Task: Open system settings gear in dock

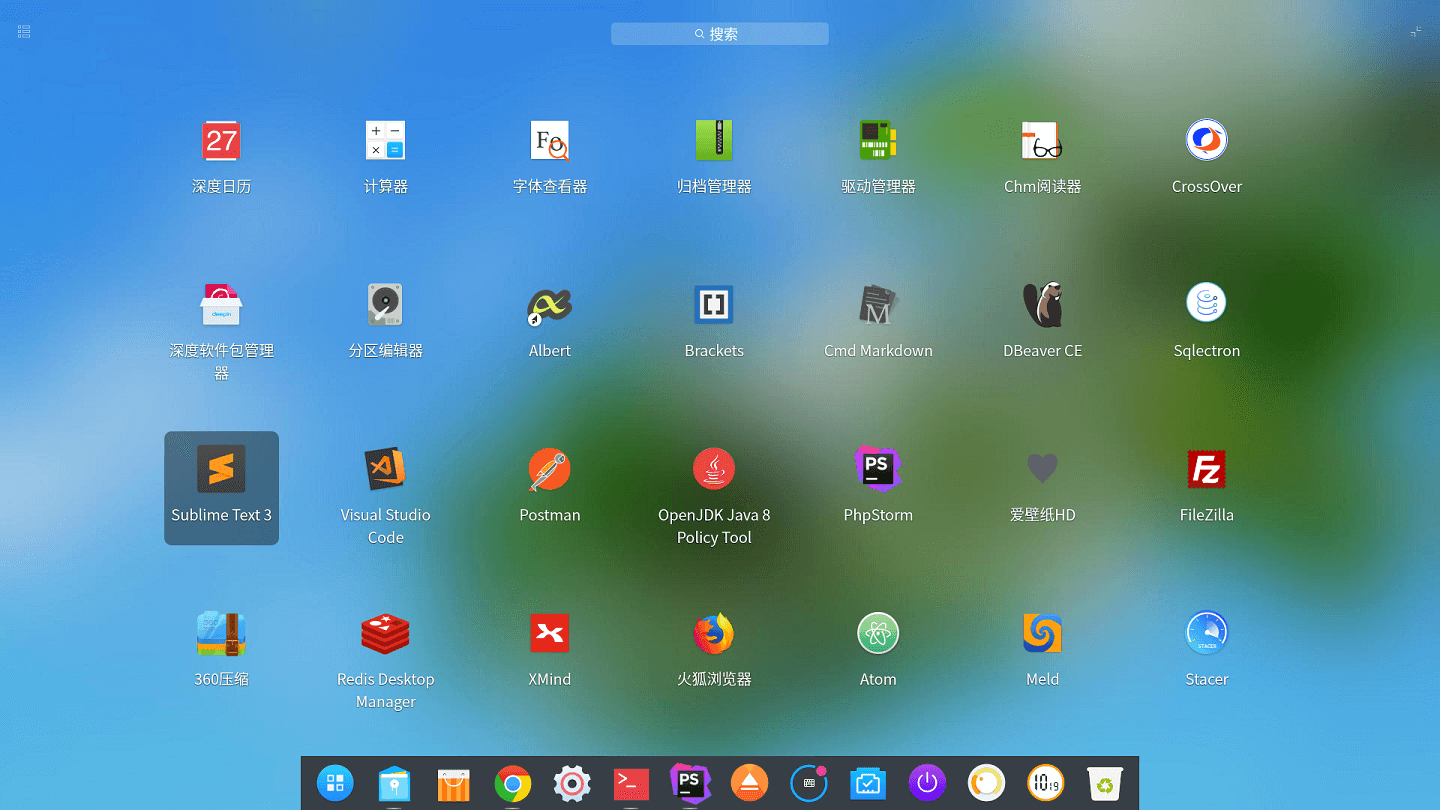Action: click(x=572, y=784)
